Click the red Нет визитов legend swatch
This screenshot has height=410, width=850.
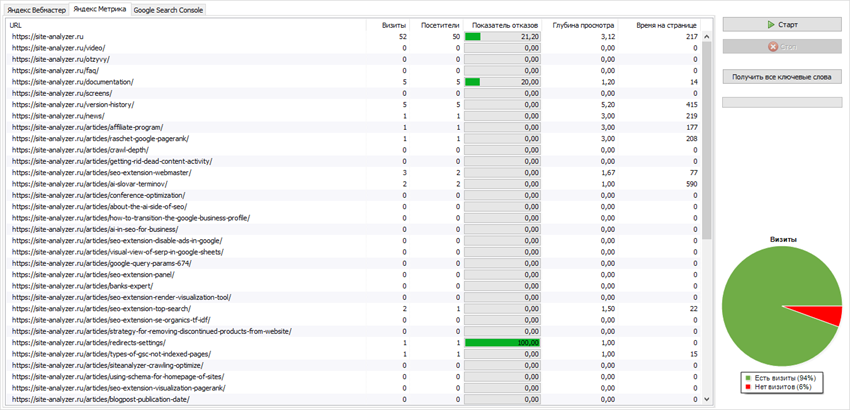tap(747, 388)
